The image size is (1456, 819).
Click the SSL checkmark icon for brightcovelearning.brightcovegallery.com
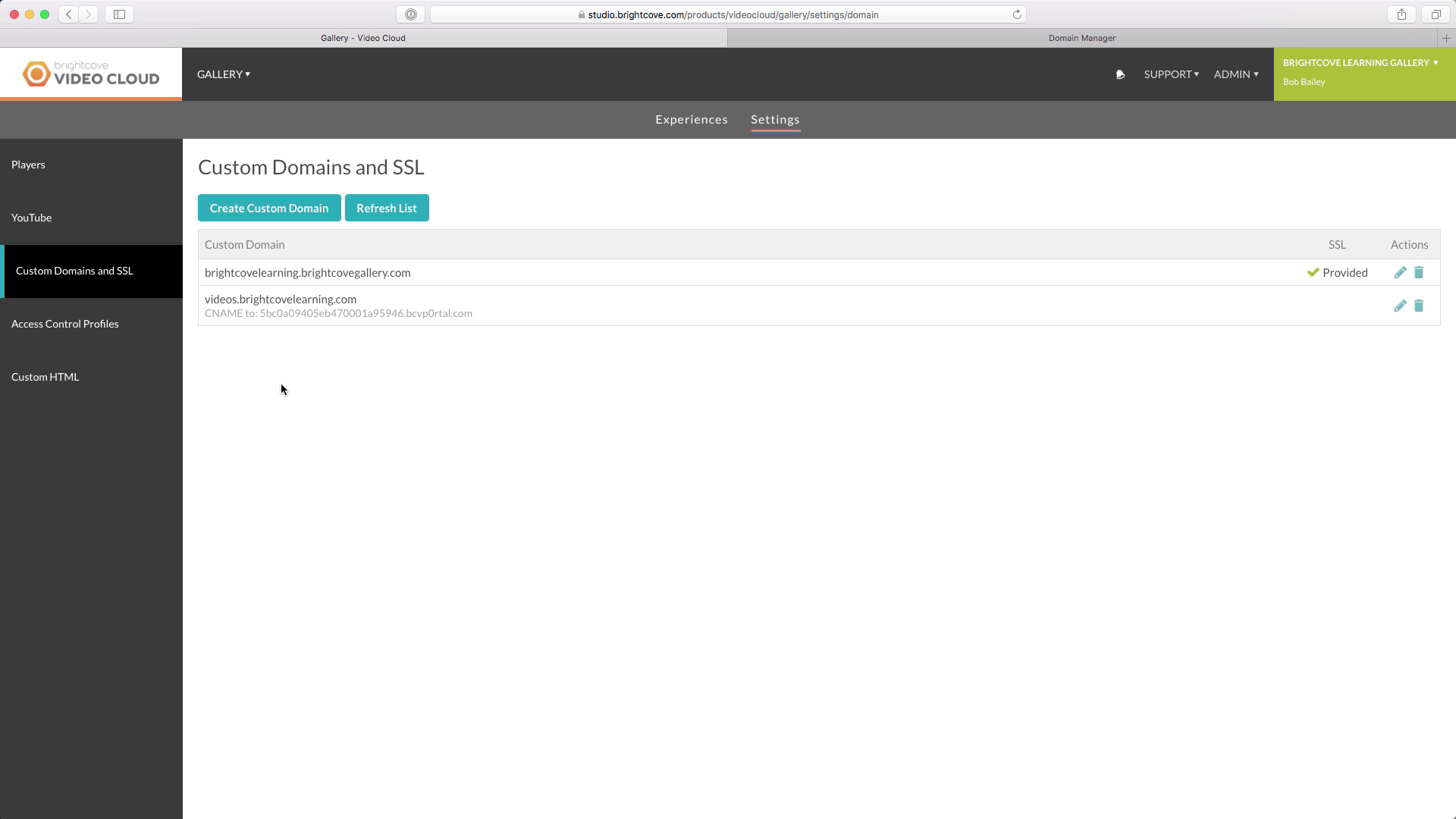(1313, 272)
